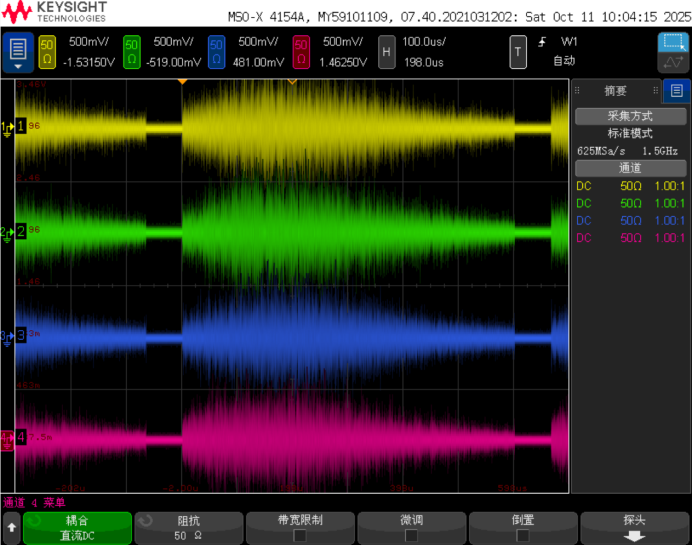
Task: Open the 探头 probe submenu
Action: pyautogui.click(x=633, y=528)
